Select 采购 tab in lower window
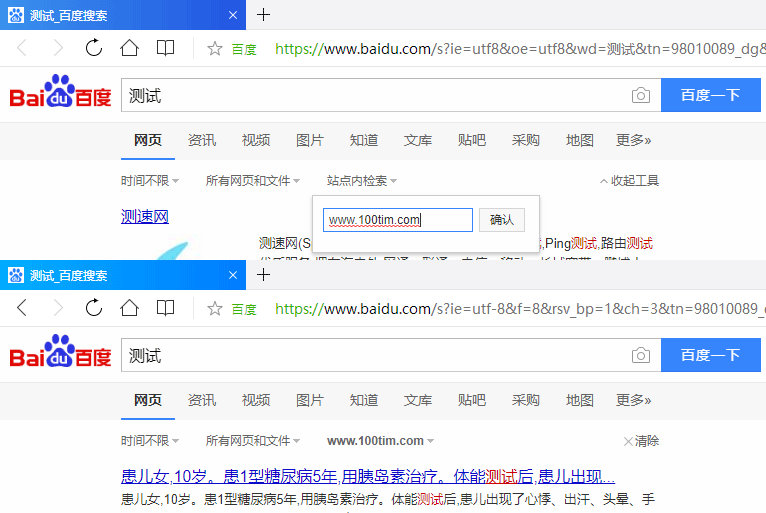 tap(526, 400)
